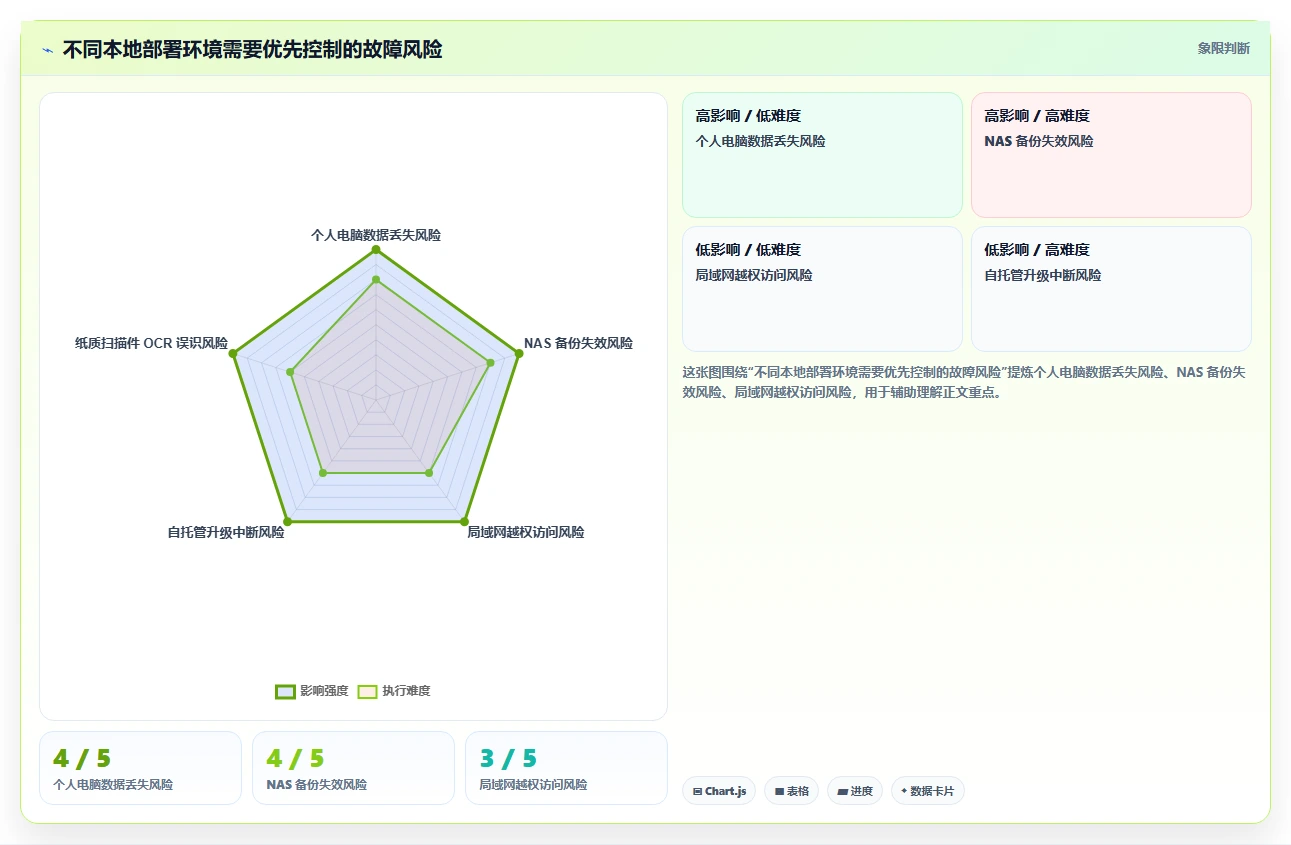The image size is (1291, 845).
Task: Click the 低影响 / 高难度 quadrant card
Action: coord(1111,289)
